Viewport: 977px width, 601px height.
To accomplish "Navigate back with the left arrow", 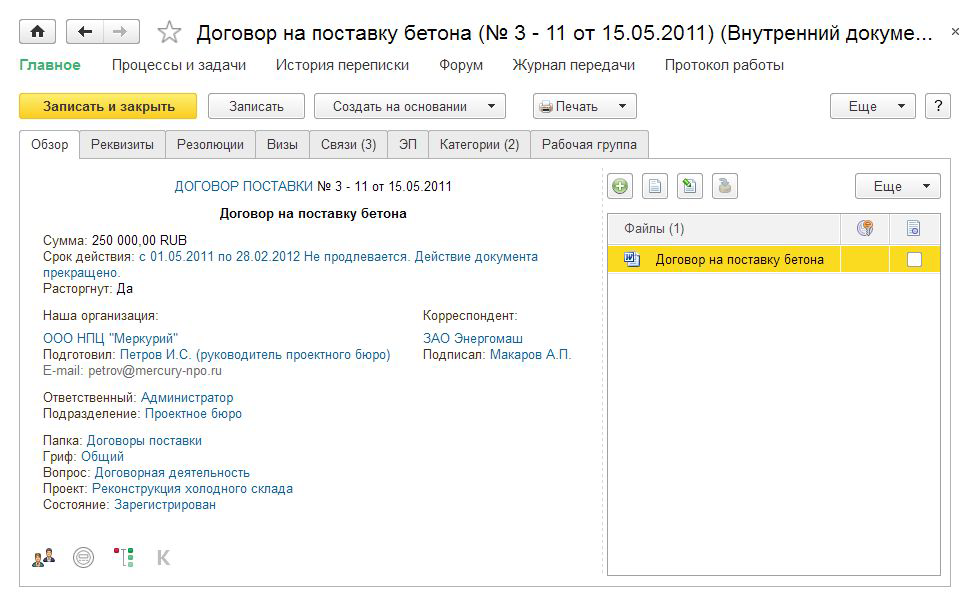I will [85, 32].
